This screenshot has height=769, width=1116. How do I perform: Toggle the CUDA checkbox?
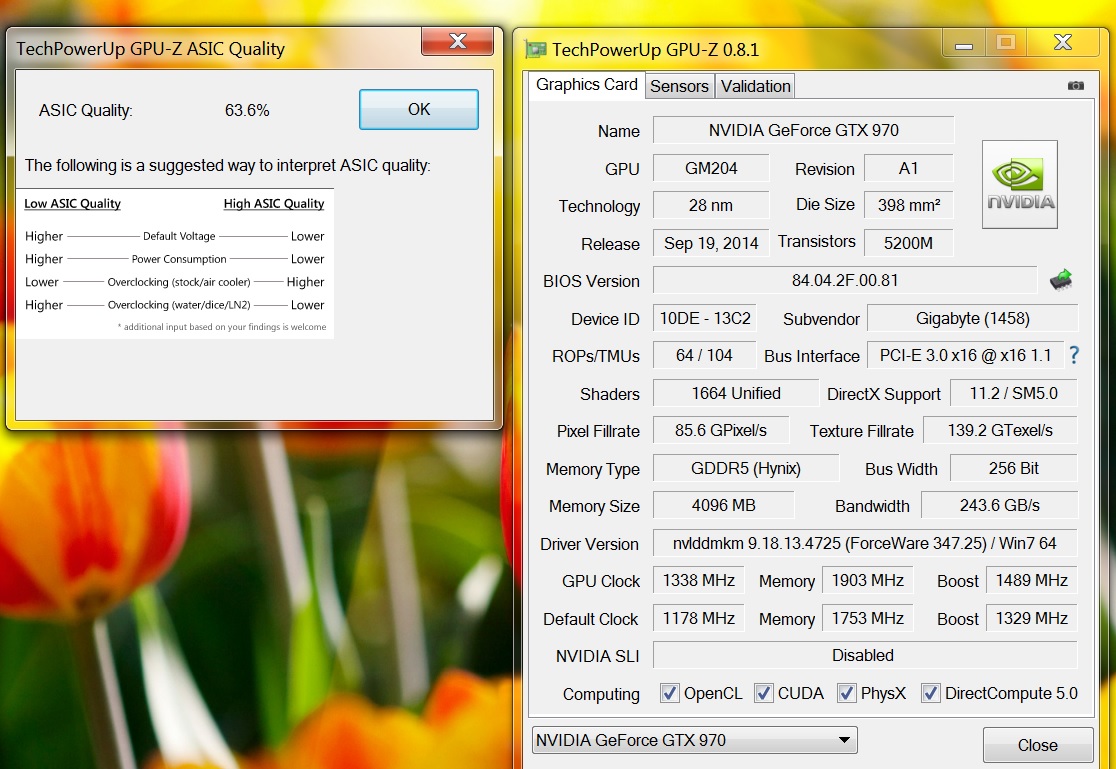[764, 693]
